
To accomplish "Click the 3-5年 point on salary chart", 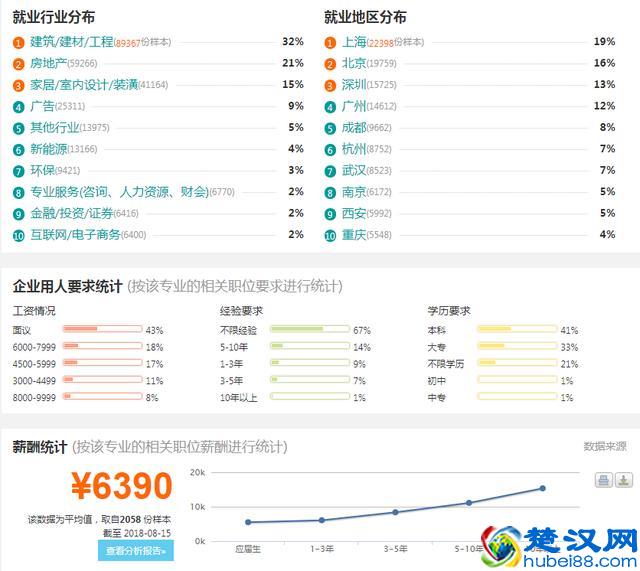I will pos(395,512).
